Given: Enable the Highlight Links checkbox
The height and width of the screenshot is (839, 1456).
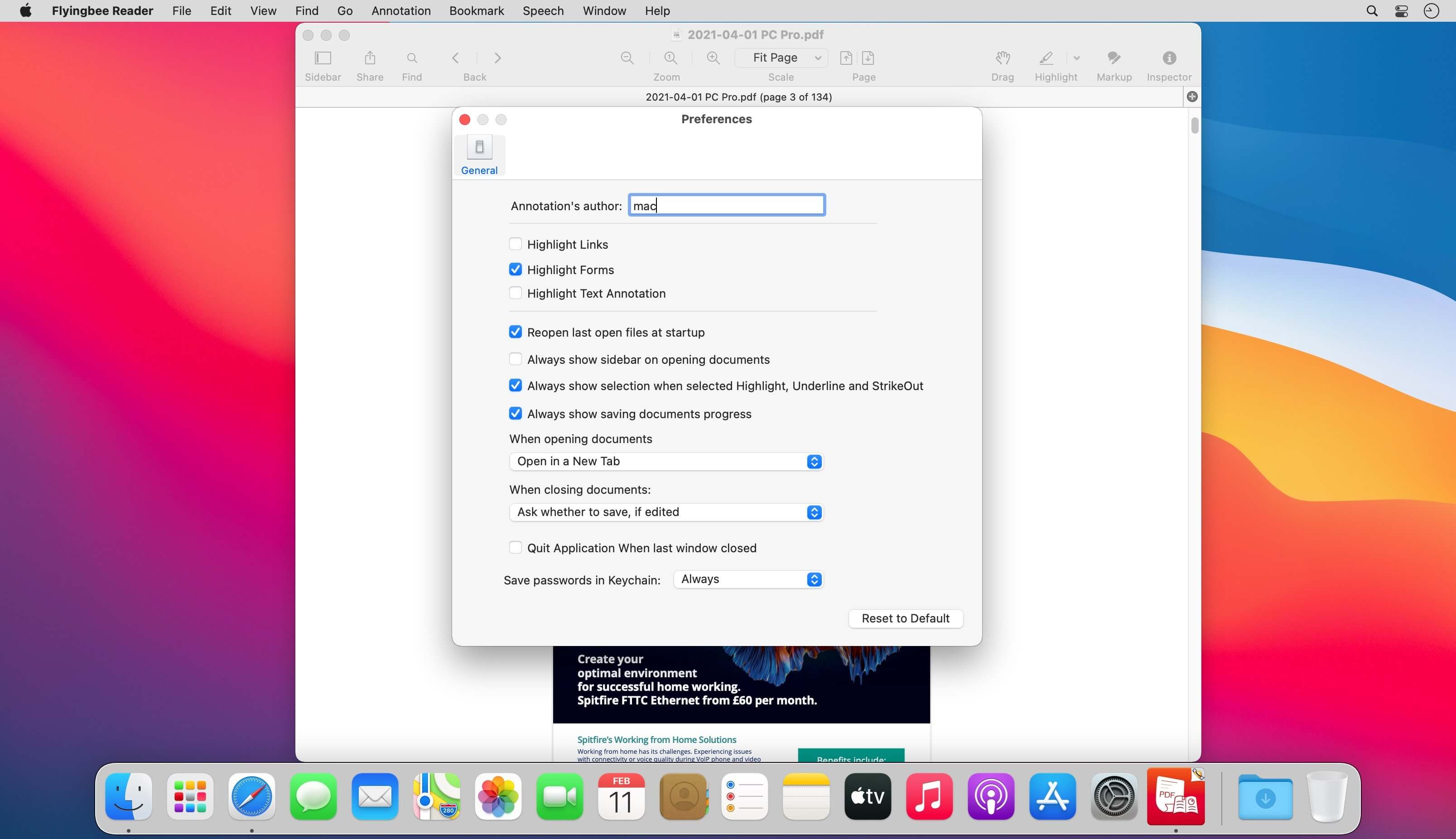Looking at the screenshot, I should (515, 244).
